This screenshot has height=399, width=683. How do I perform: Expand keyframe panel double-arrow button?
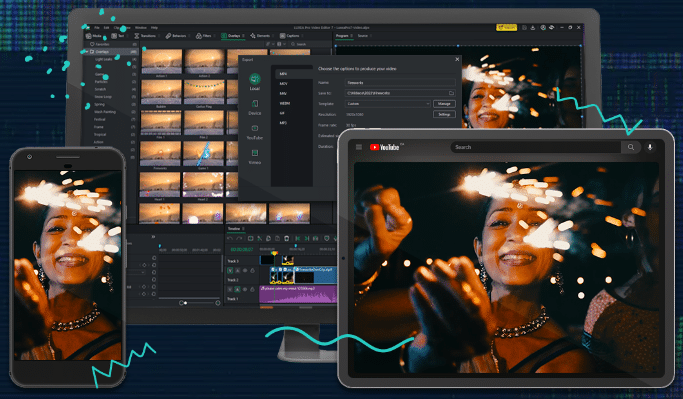coord(153,237)
